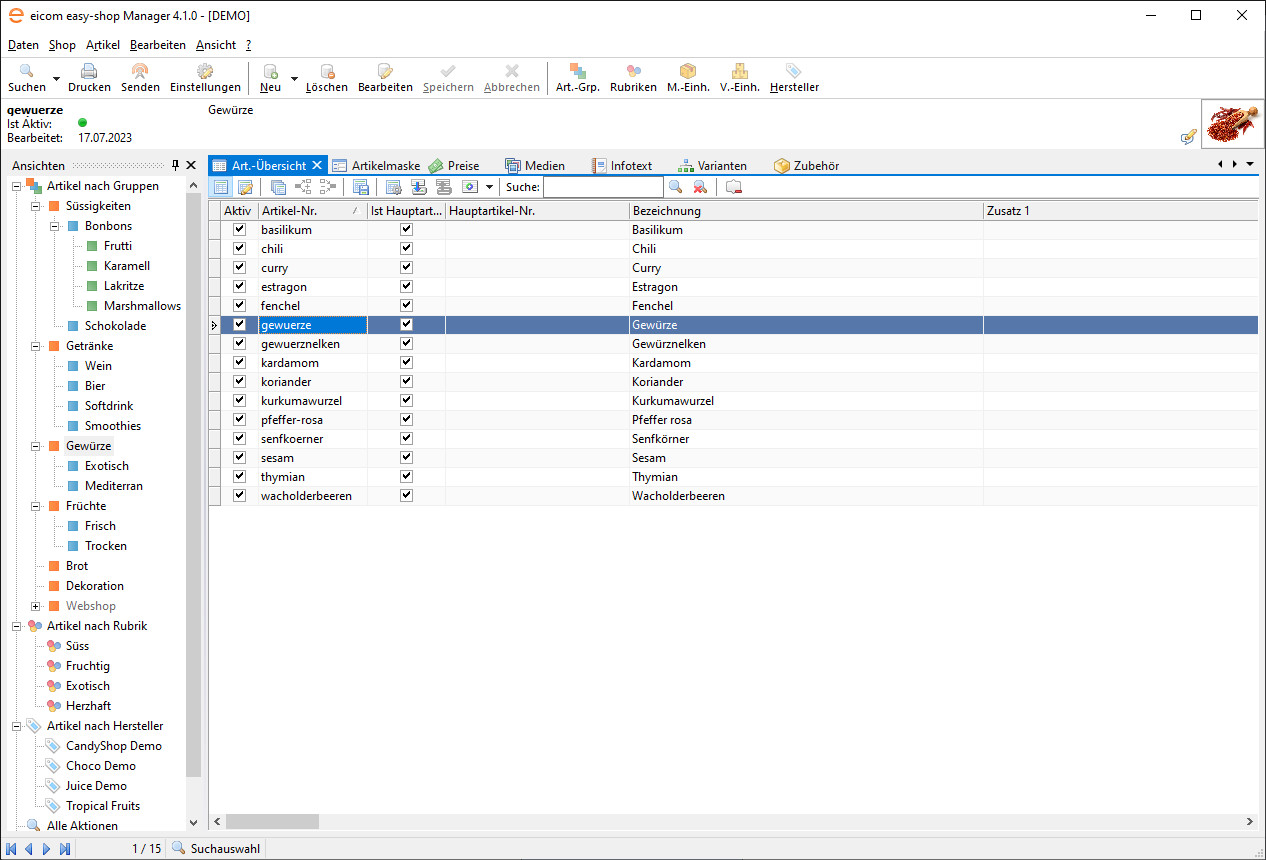Open the dropdown arrow beside Neu
Screen dimensions: 1266x860
click(294, 79)
